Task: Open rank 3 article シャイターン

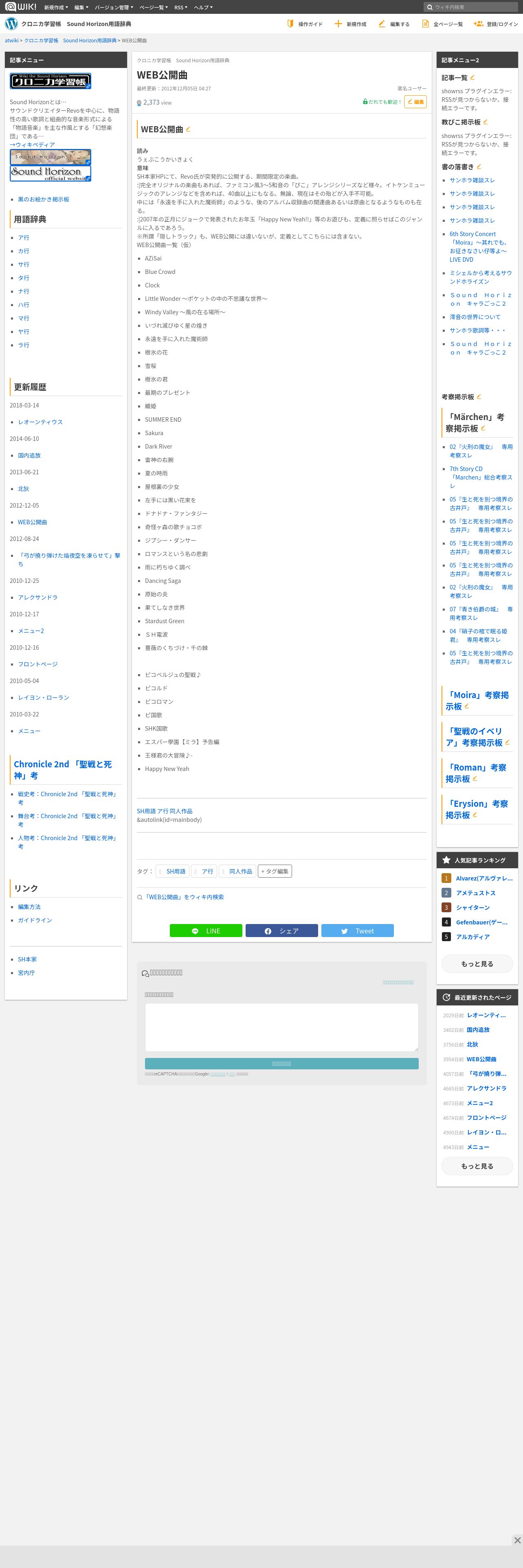Action: pyautogui.click(x=473, y=908)
